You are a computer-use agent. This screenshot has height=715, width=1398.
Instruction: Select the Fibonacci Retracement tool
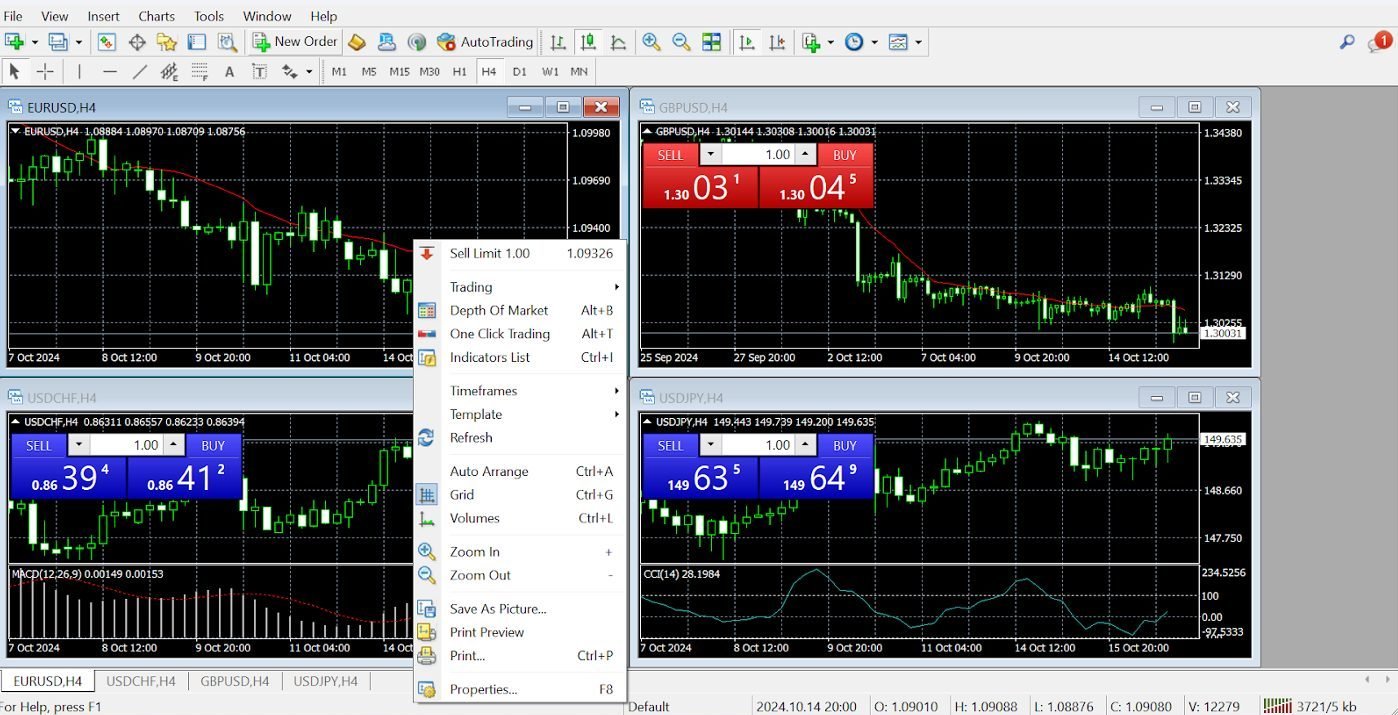[199, 71]
